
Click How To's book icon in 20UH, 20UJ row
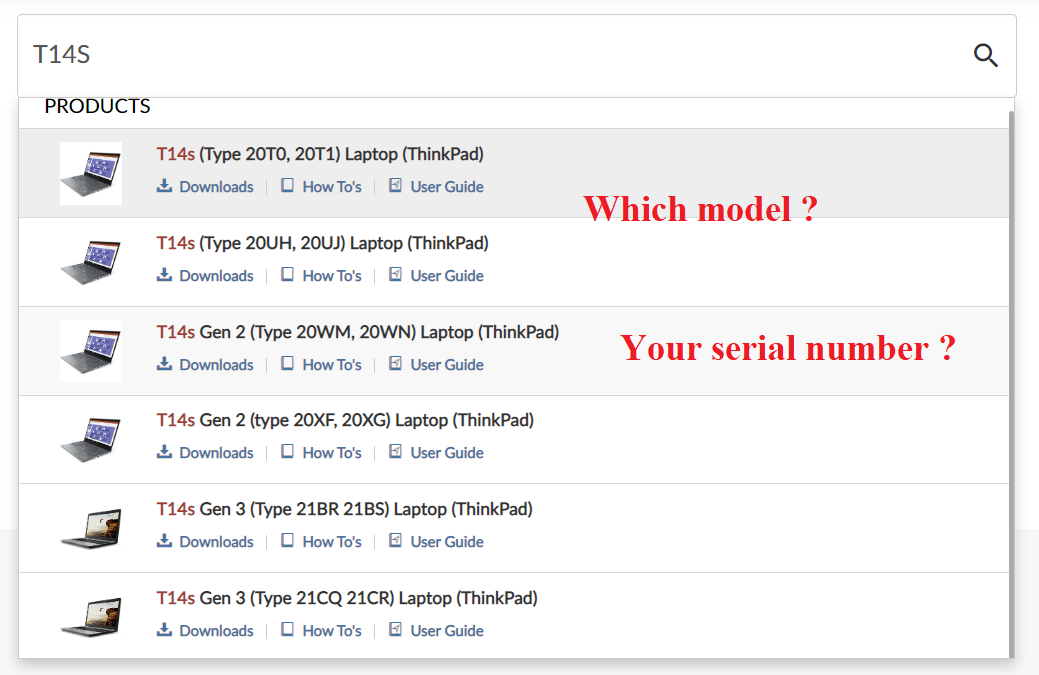pyautogui.click(x=287, y=274)
